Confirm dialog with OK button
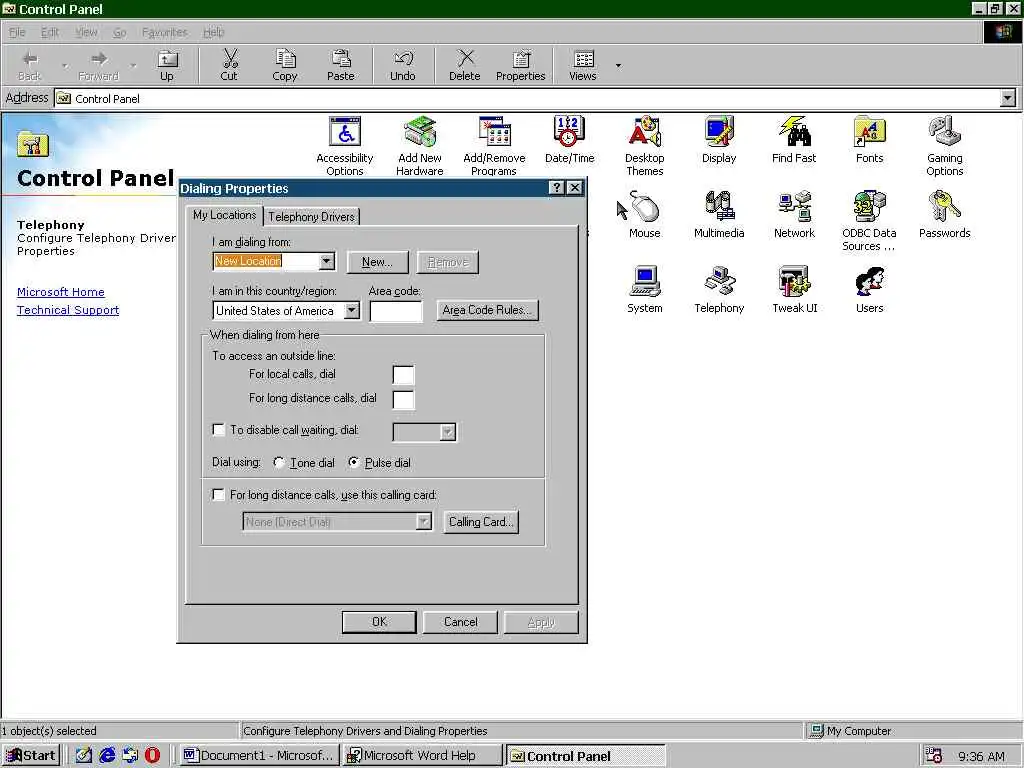Screen dimensions: 1024x768 point(379,622)
